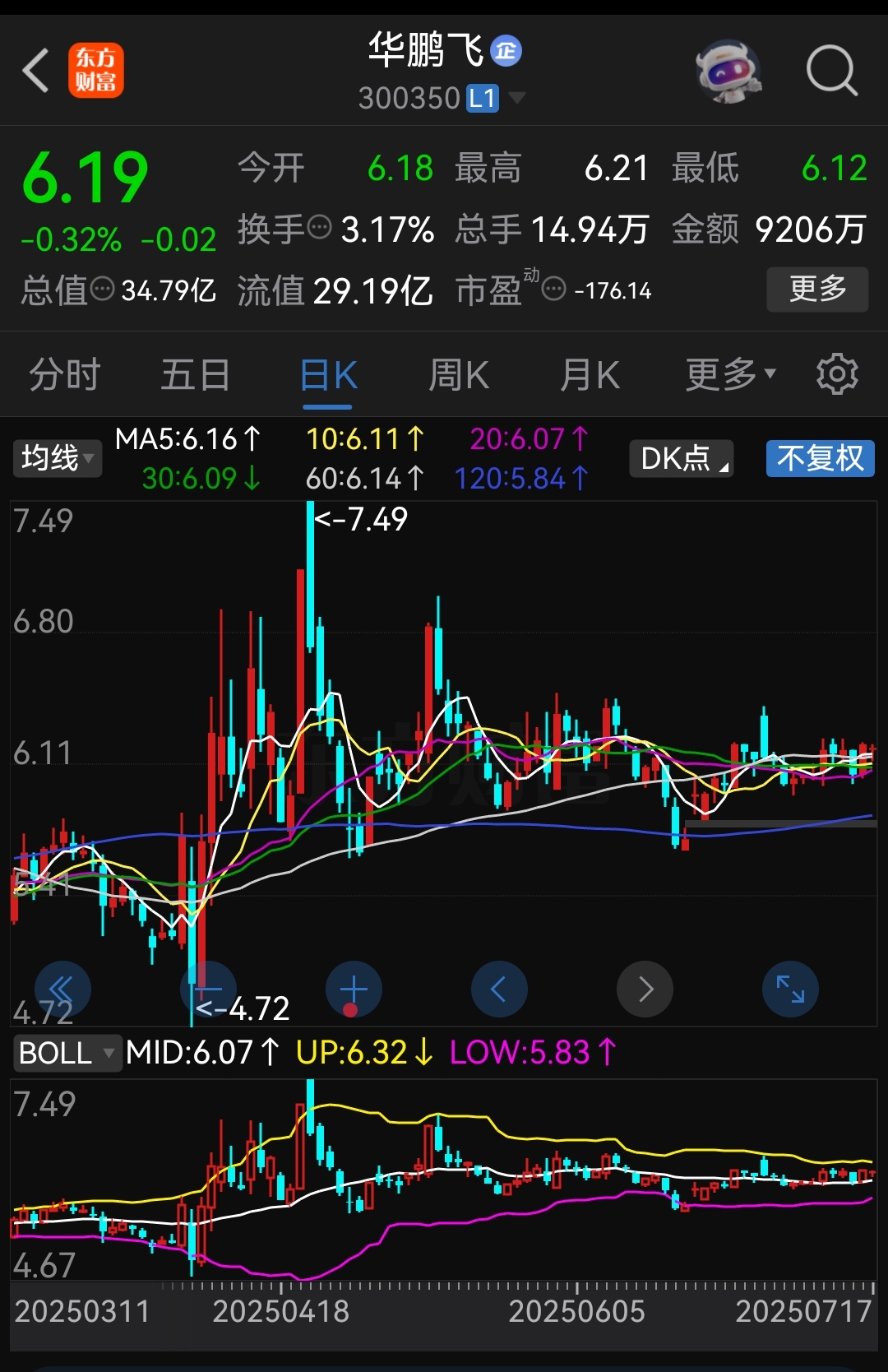
Task: Move chart left with left arrow
Action: click(499, 989)
